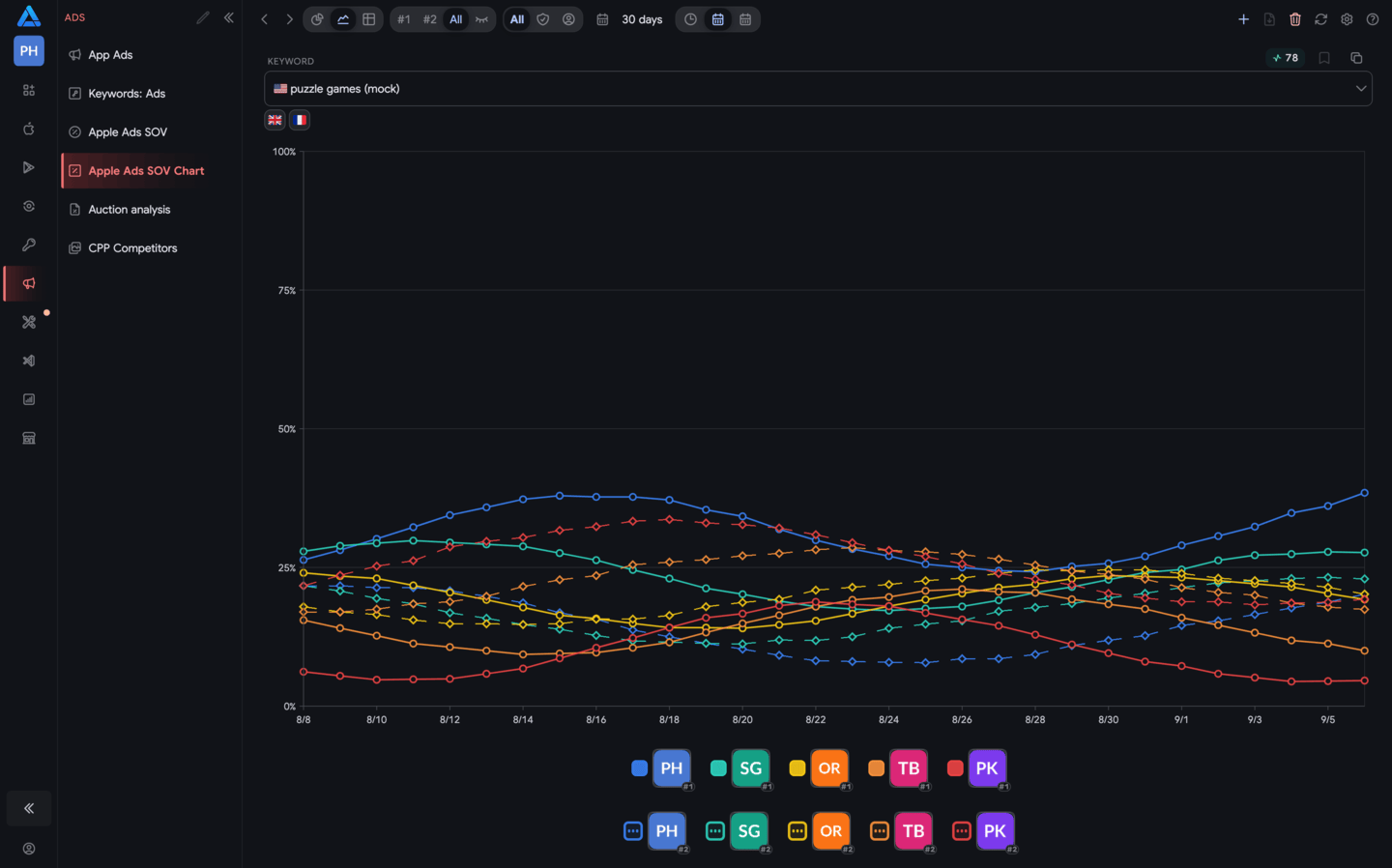Screen dimensions: 1392x868
Task: Click the 78 score badge
Action: pos(1286,58)
